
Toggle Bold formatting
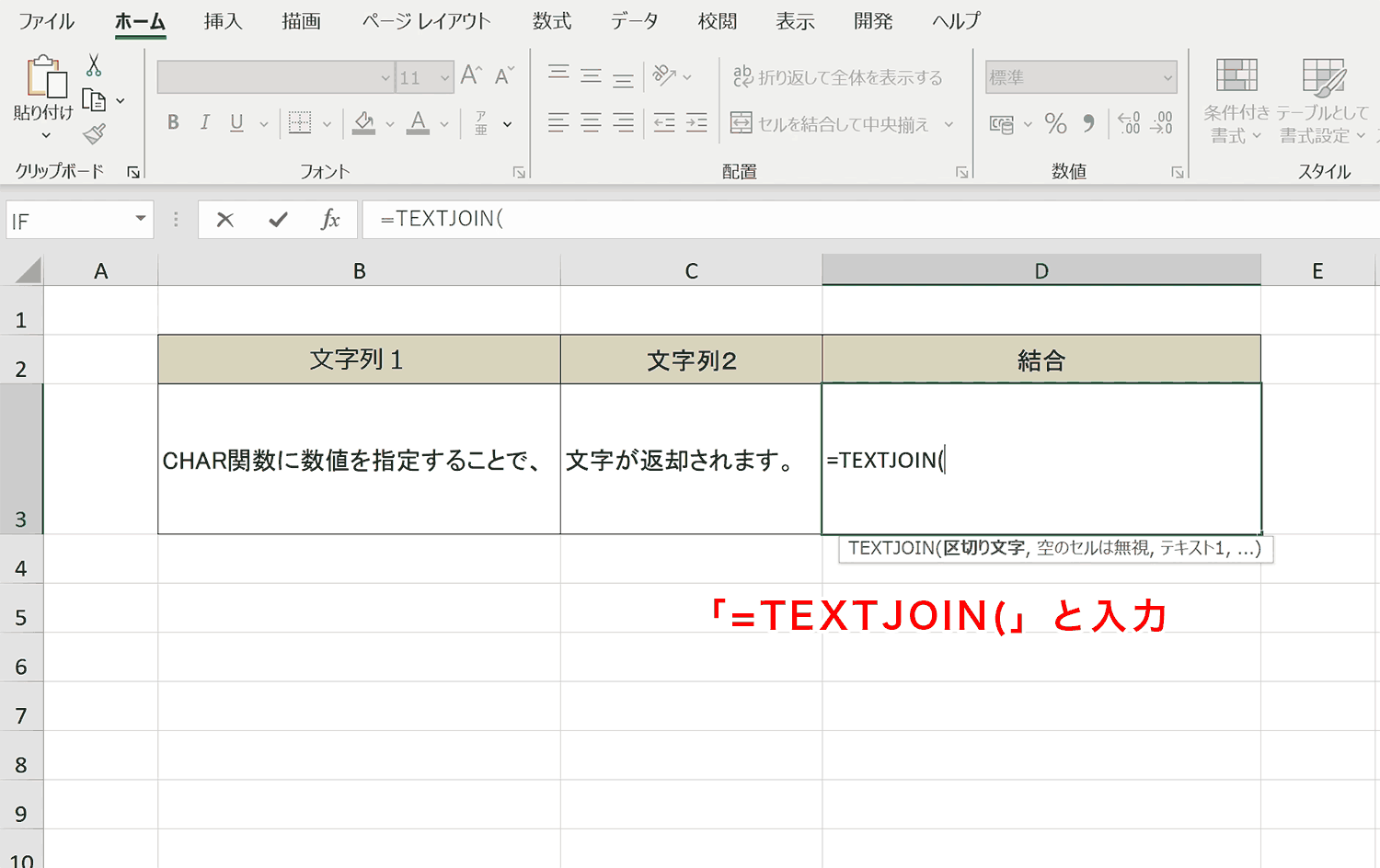click(x=173, y=122)
